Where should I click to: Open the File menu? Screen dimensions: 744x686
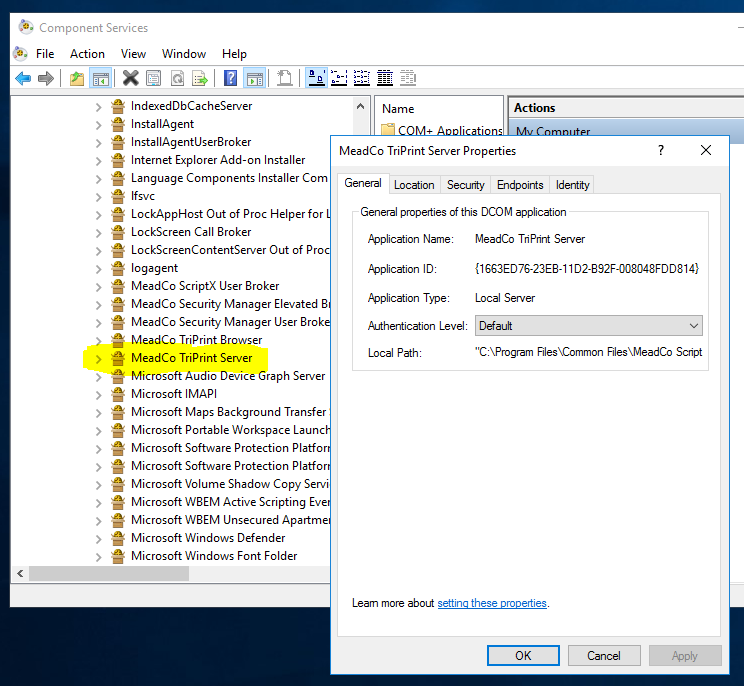click(x=45, y=54)
